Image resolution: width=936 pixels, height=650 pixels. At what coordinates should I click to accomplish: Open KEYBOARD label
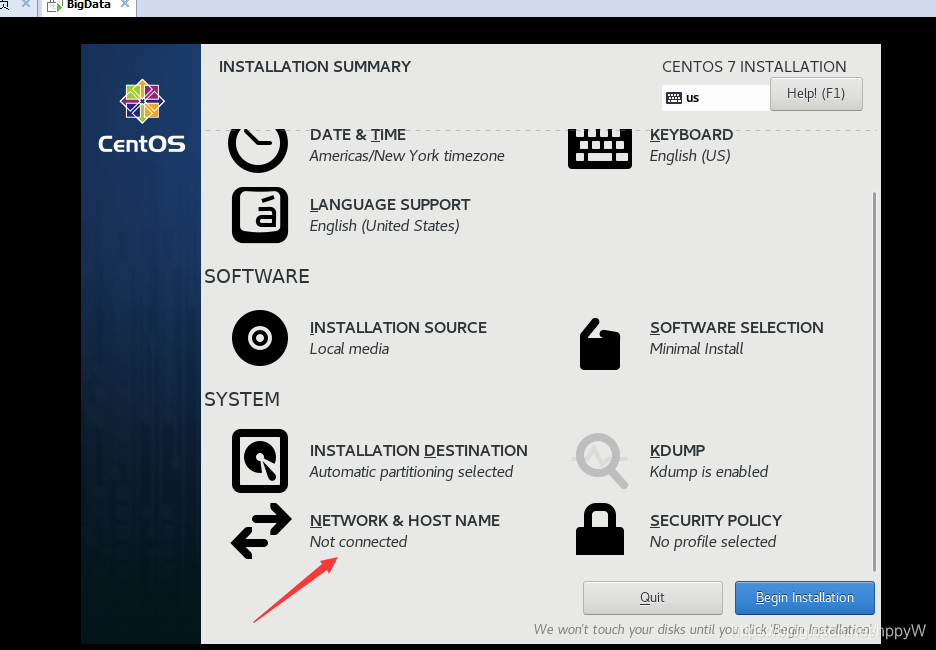(691, 135)
